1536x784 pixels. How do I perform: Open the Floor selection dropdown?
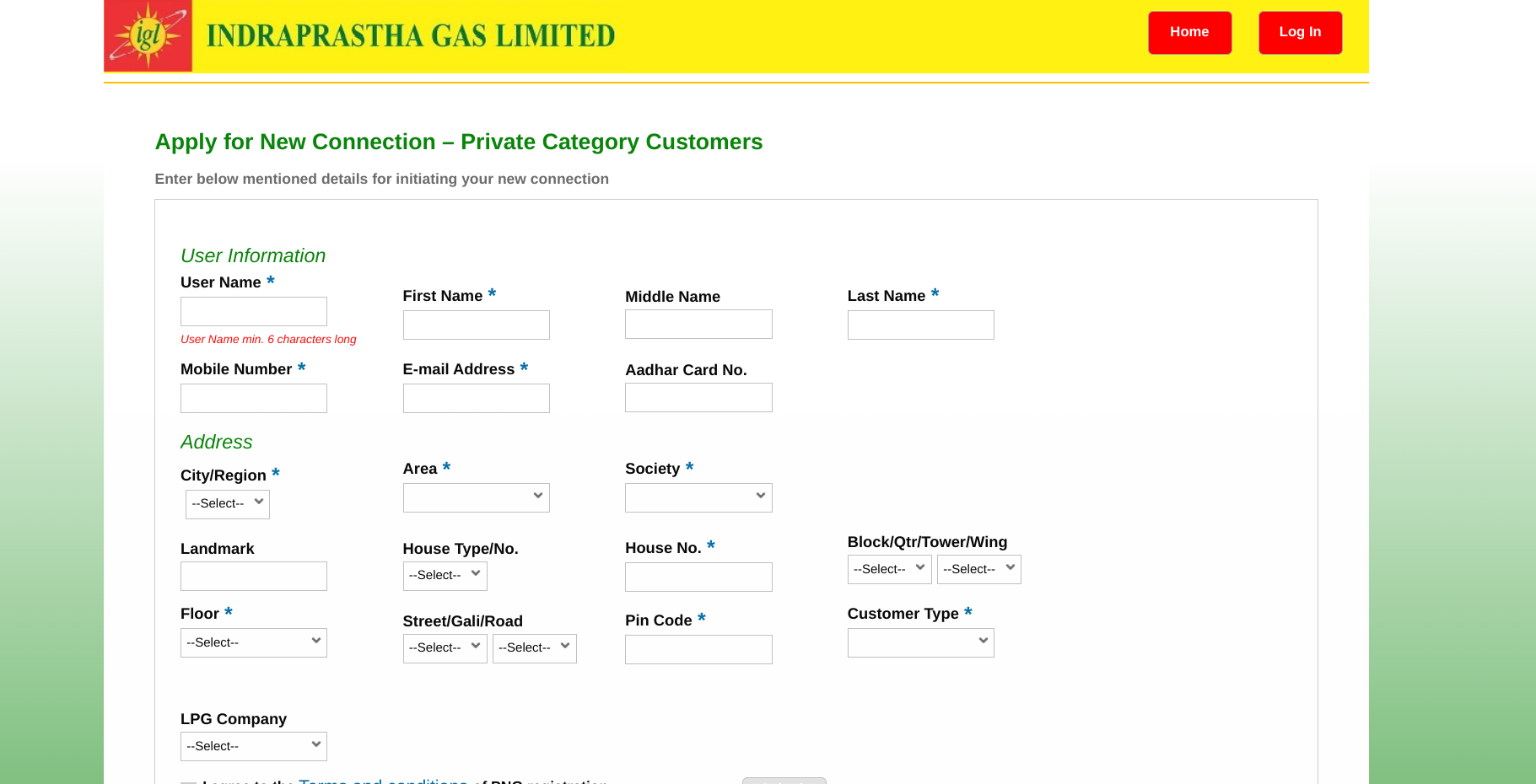[x=253, y=643]
